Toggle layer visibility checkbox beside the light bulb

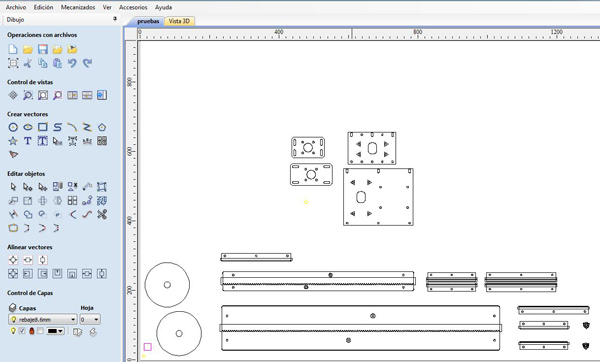(22, 331)
